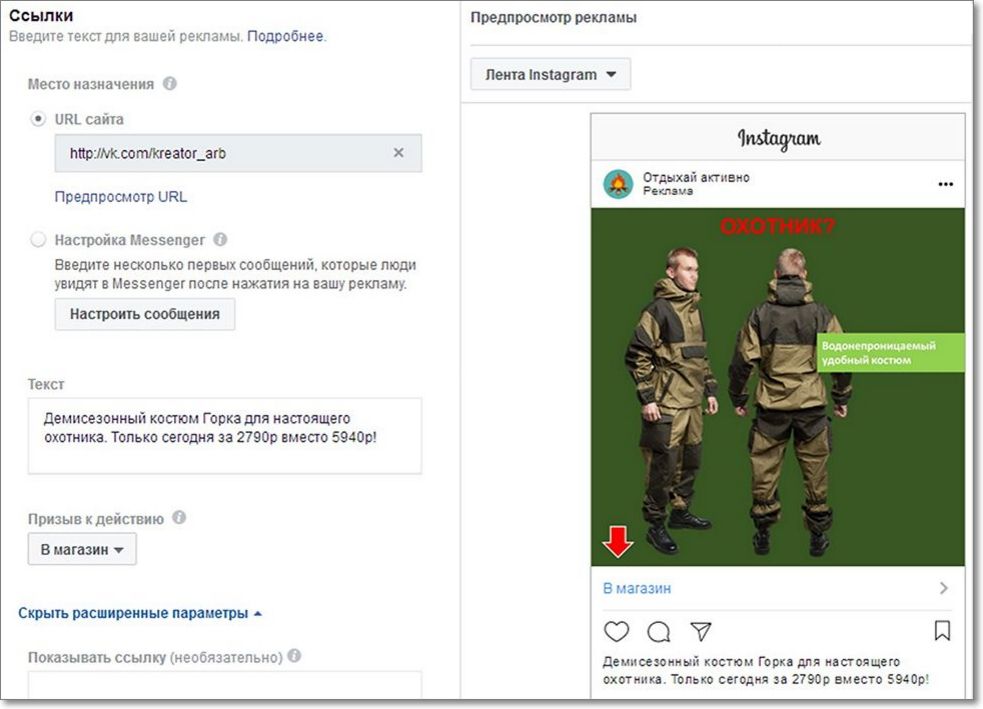Click the info icon beside Настройка Messenger
The image size is (983, 709).
click(220, 239)
